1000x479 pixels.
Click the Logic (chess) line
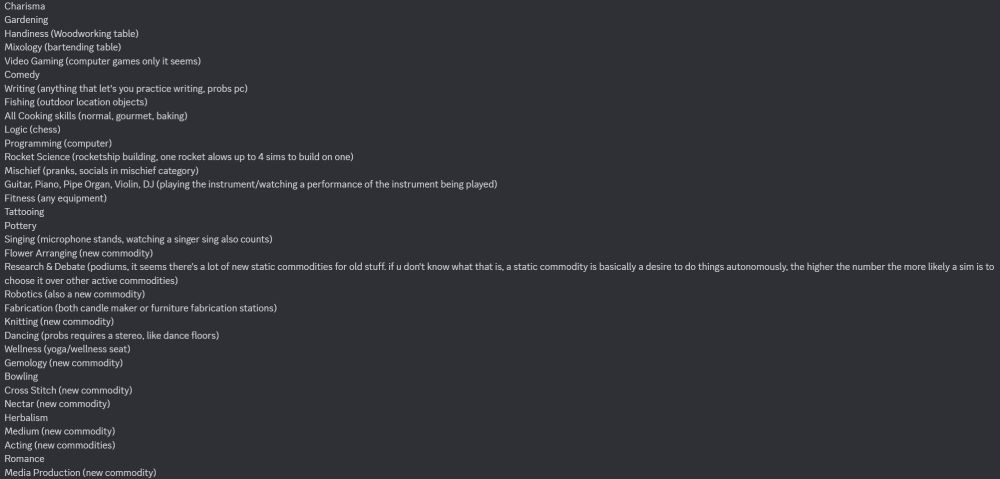coord(33,129)
